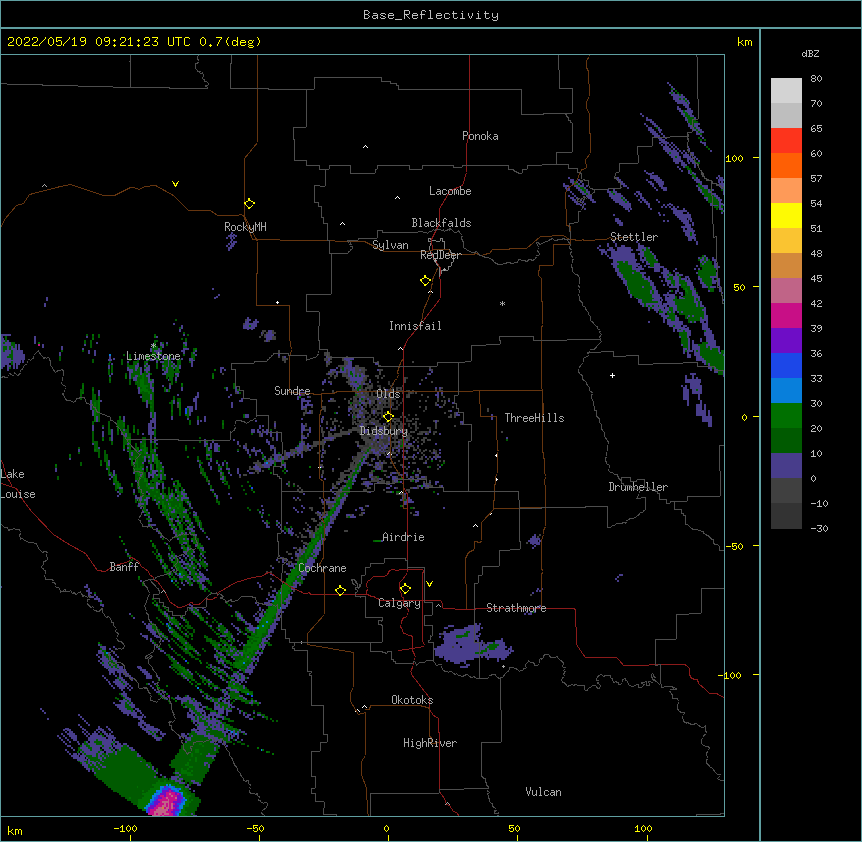Pick the yellow 51-54 dBZ legend swatch
This screenshot has height=842, width=862.
(x=786, y=215)
